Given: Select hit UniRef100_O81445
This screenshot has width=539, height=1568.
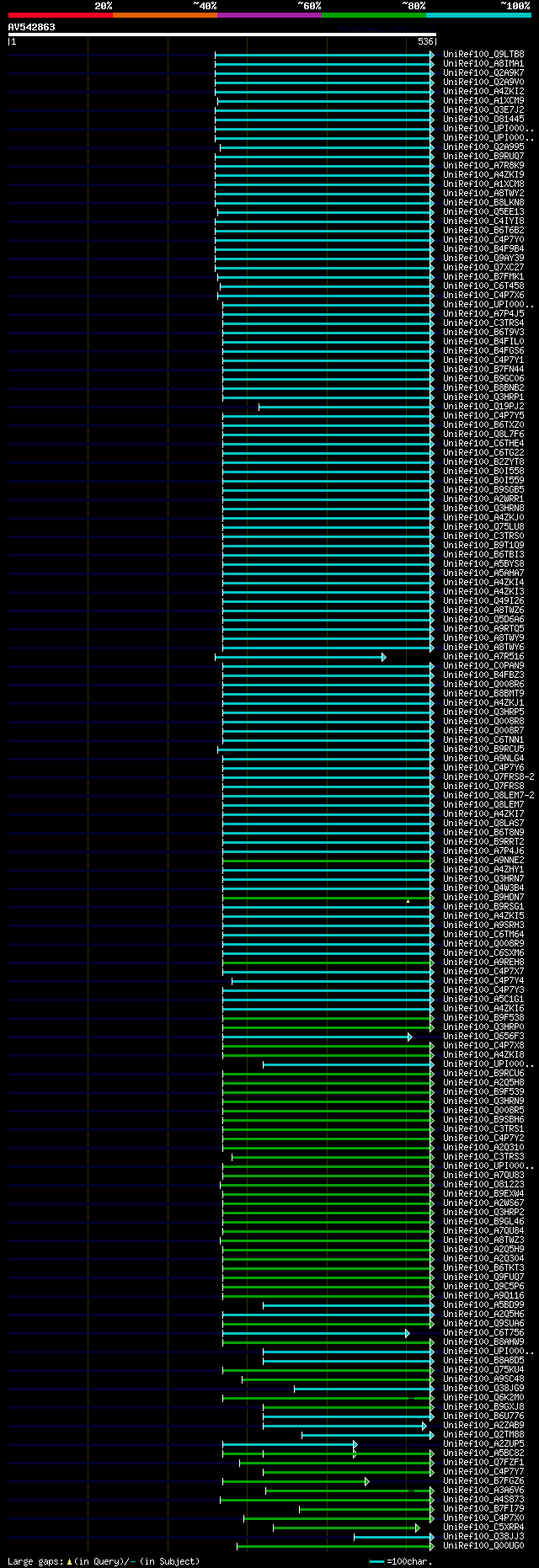Looking at the screenshot, I should click(x=483, y=120).
